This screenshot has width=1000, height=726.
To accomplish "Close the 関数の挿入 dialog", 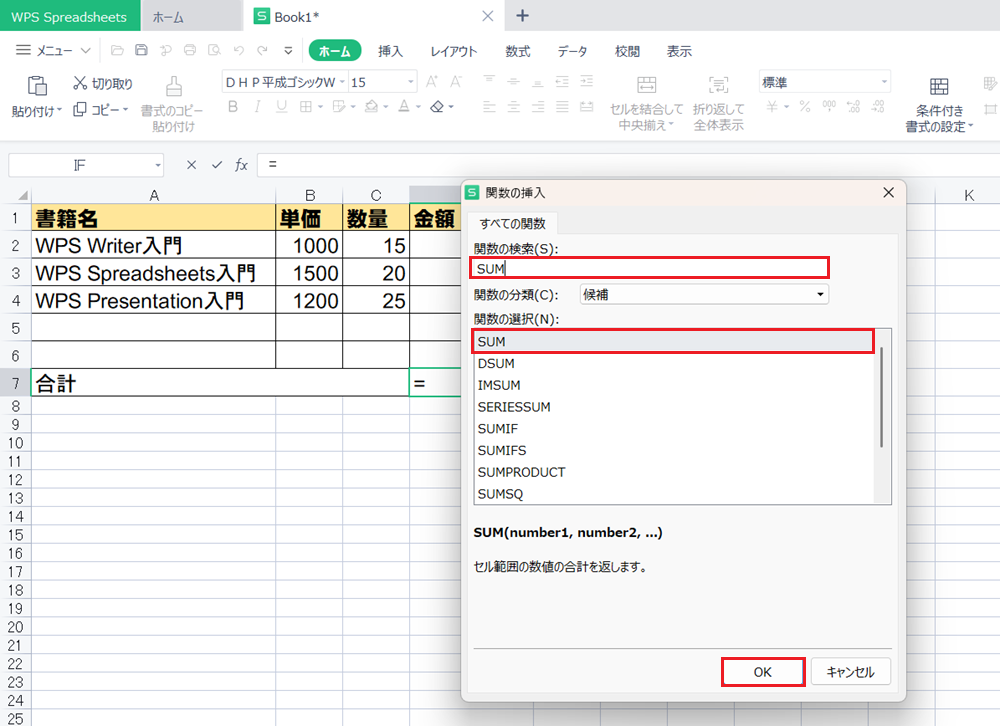I will coord(888,193).
